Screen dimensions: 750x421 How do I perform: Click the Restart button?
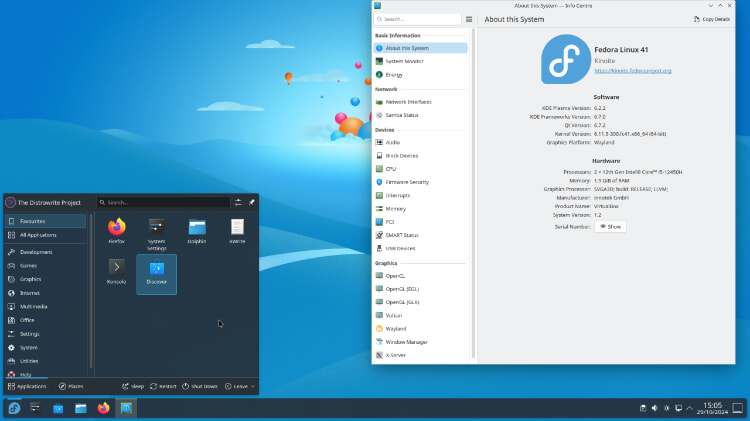(x=163, y=386)
